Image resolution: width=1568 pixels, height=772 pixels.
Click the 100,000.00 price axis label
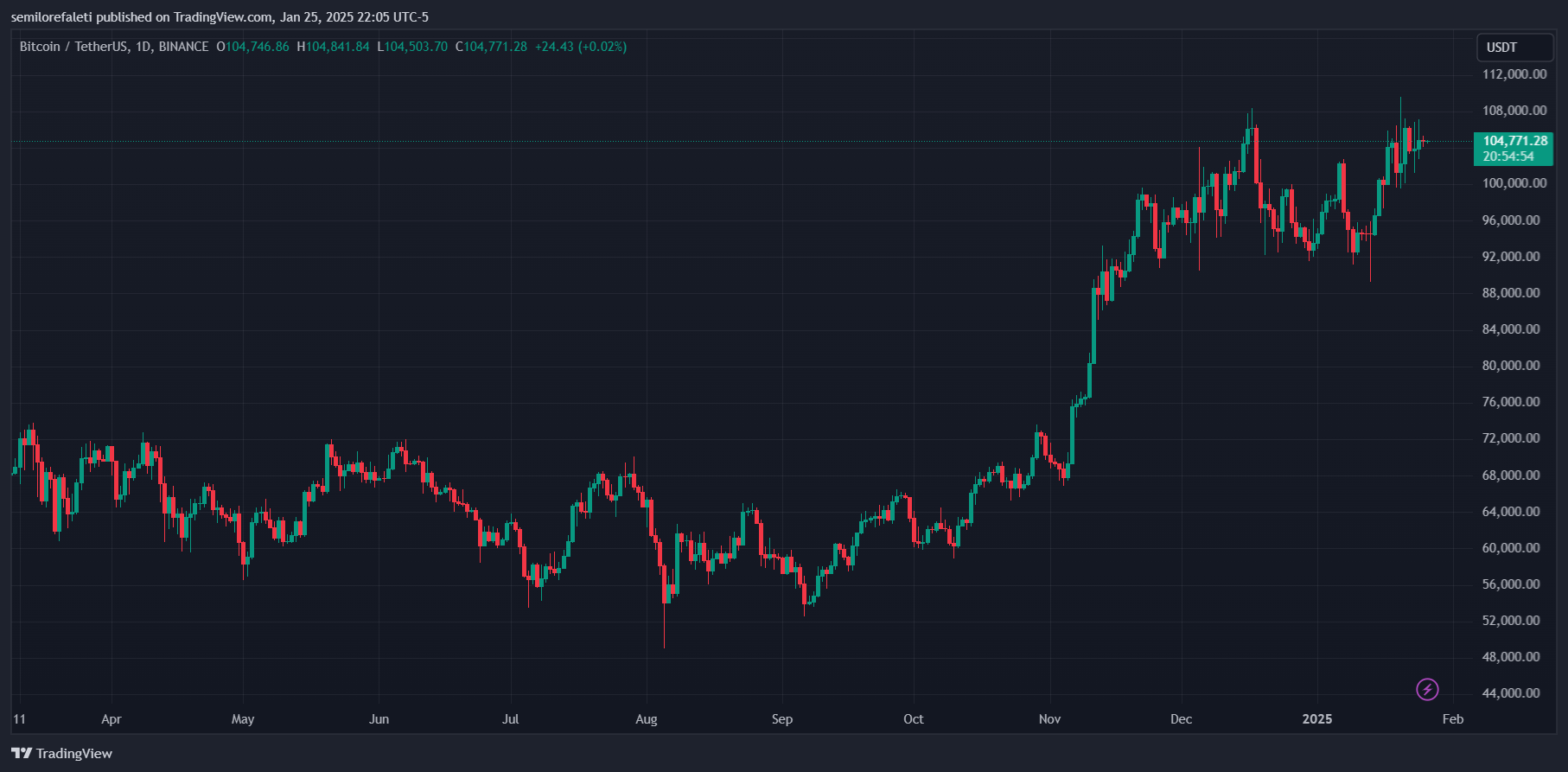tap(1514, 183)
